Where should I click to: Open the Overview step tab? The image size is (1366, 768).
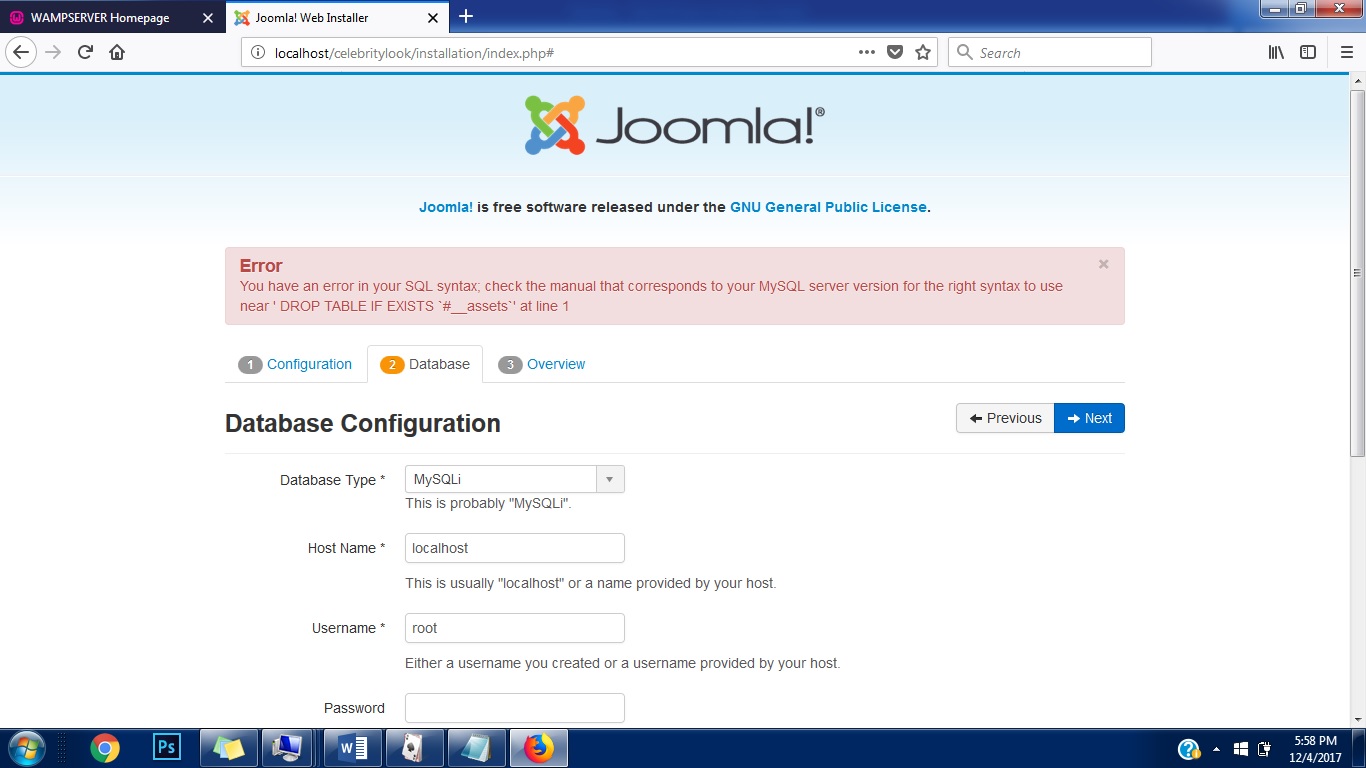pos(542,364)
